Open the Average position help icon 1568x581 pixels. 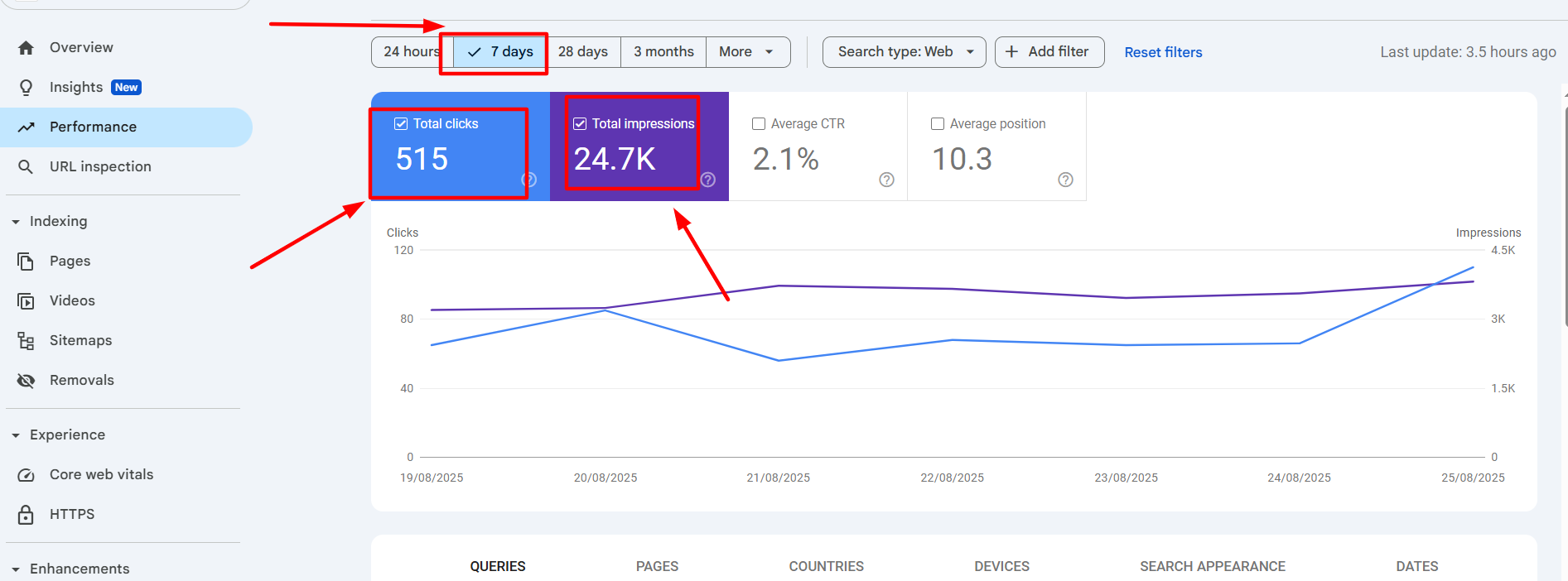tap(1065, 180)
